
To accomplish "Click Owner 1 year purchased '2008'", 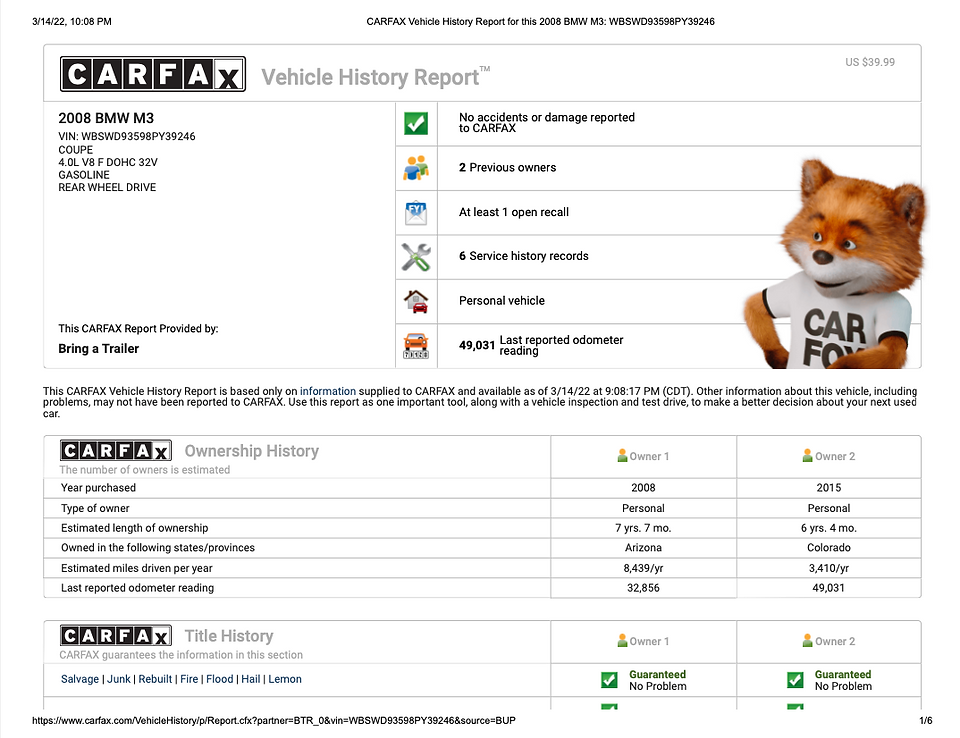I will pyautogui.click(x=643, y=488).
